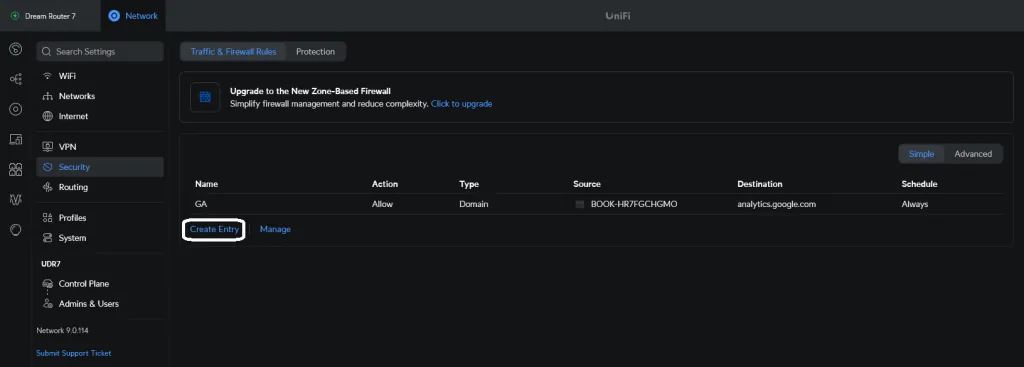Select the Simple view toggle
Image resolution: width=1024 pixels, height=367 pixels.
[x=921, y=154]
